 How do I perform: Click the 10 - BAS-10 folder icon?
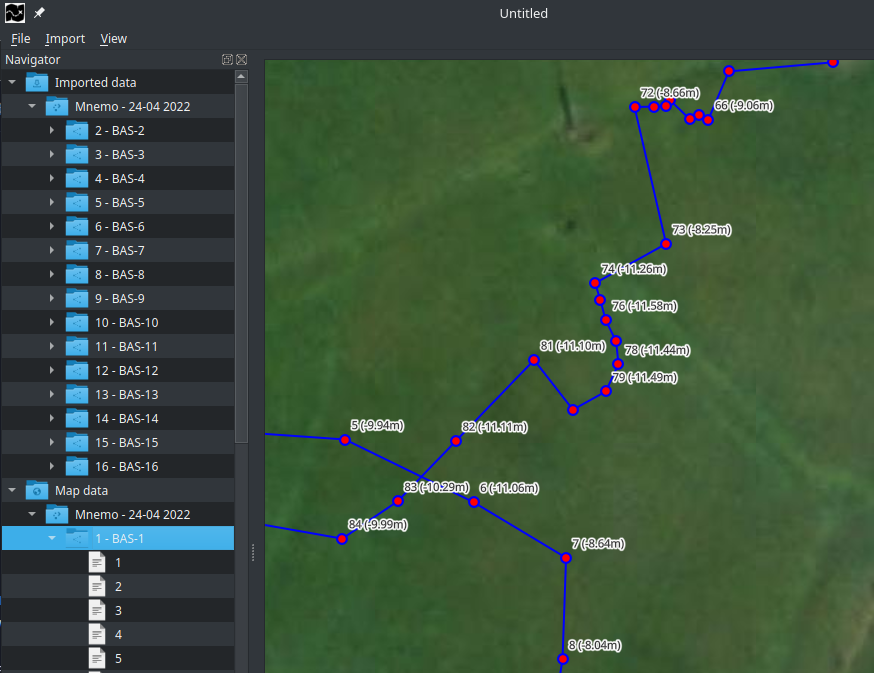coord(77,322)
